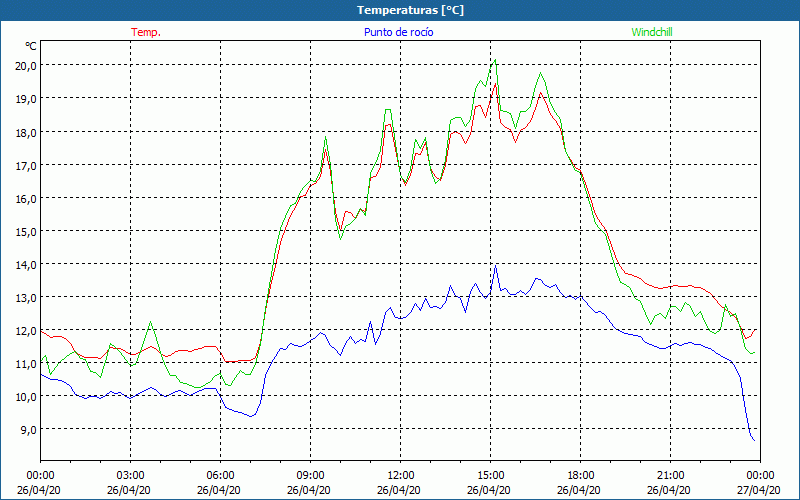
Task: Click the 20,0 value on the Y axis
Action: tap(26, 65)
